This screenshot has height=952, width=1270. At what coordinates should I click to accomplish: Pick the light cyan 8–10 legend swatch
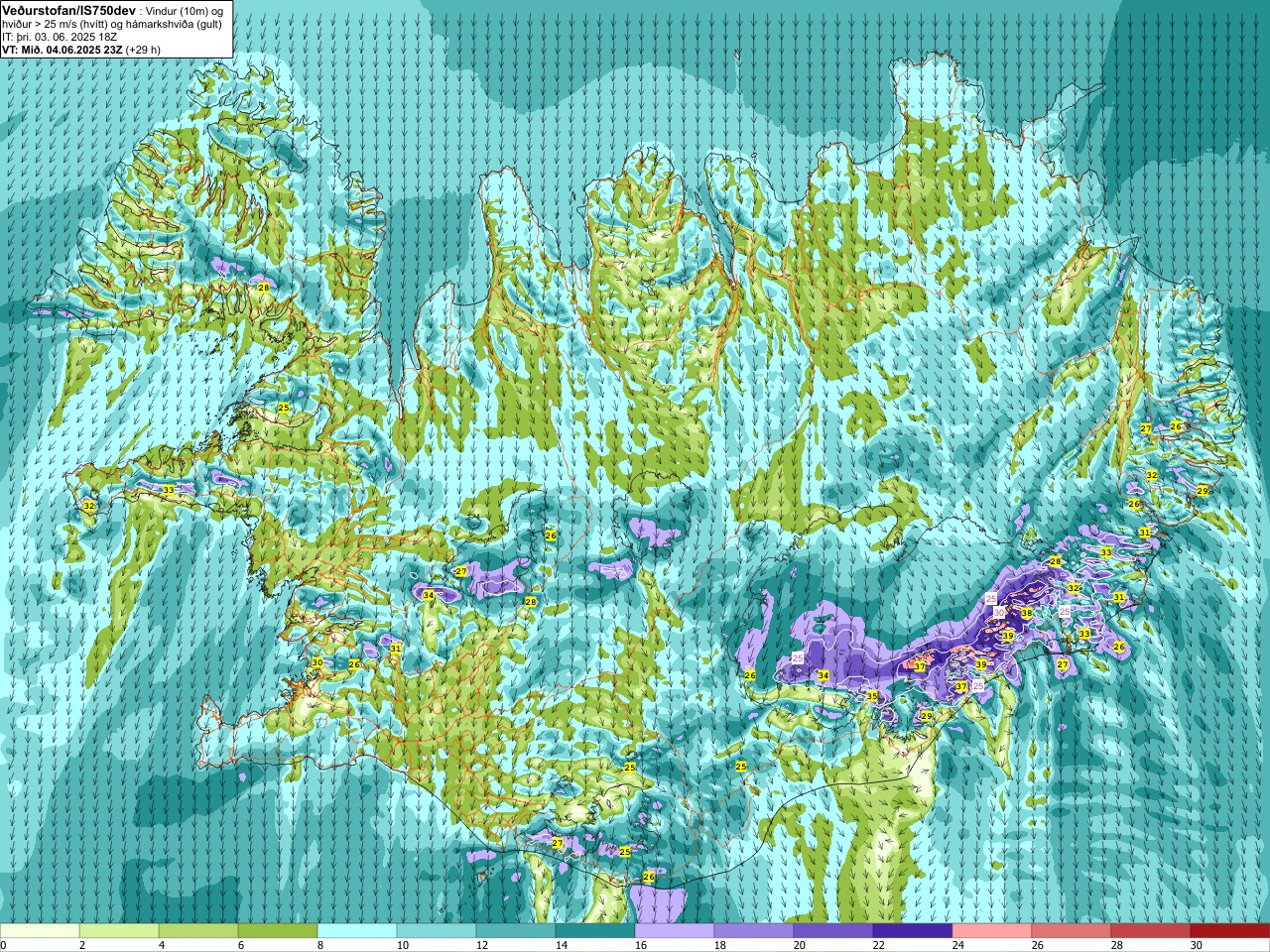[x=357, y=931]
